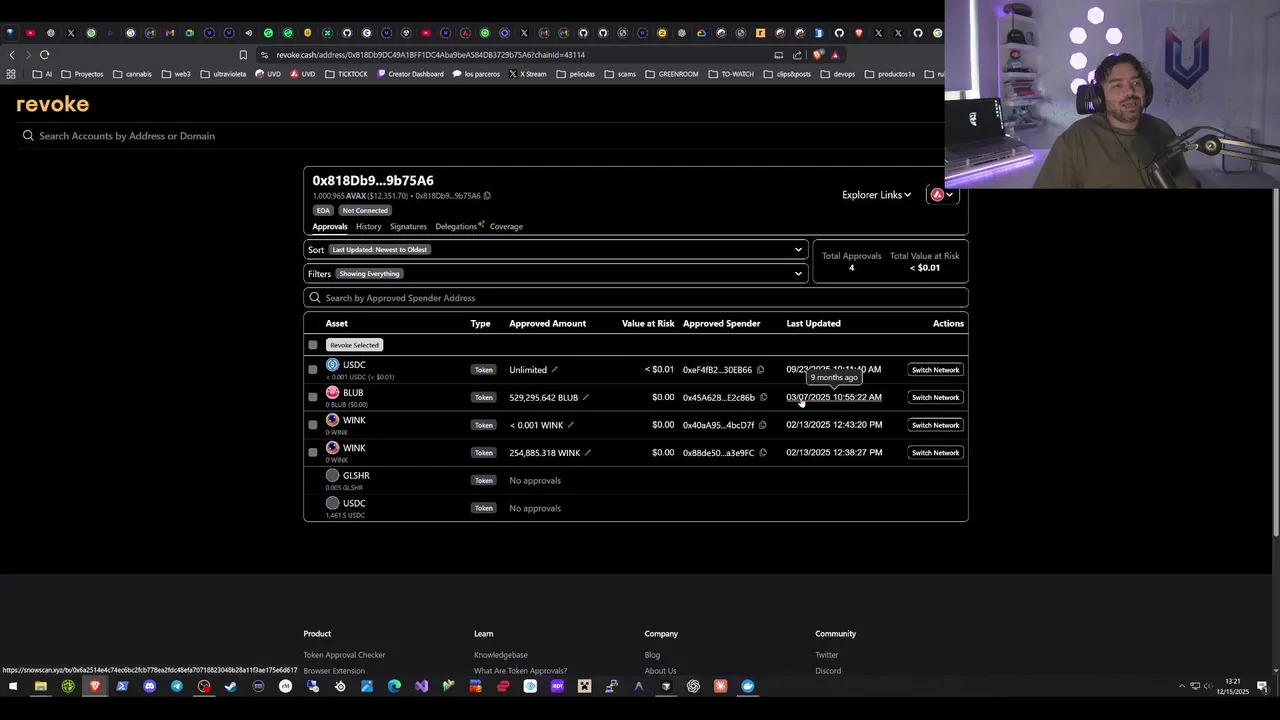
Task: Open the Explorer Links dropdown
Action: coord(876,195)
